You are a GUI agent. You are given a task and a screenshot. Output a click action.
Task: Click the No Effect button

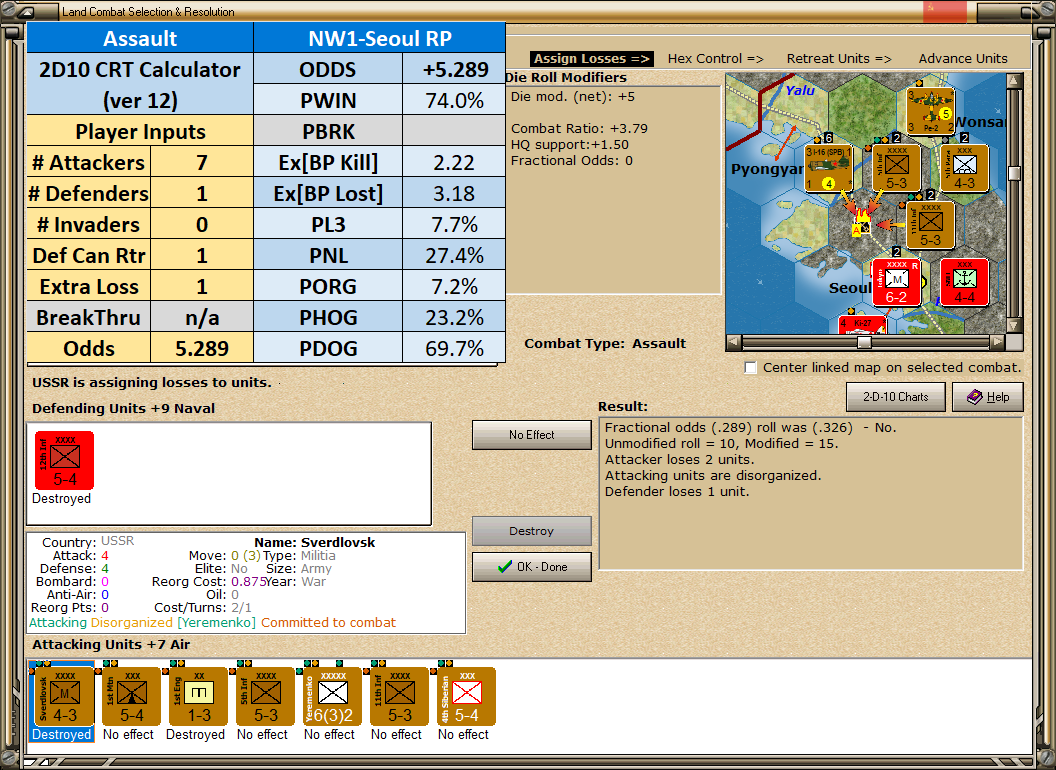click(x=531, y=434)
